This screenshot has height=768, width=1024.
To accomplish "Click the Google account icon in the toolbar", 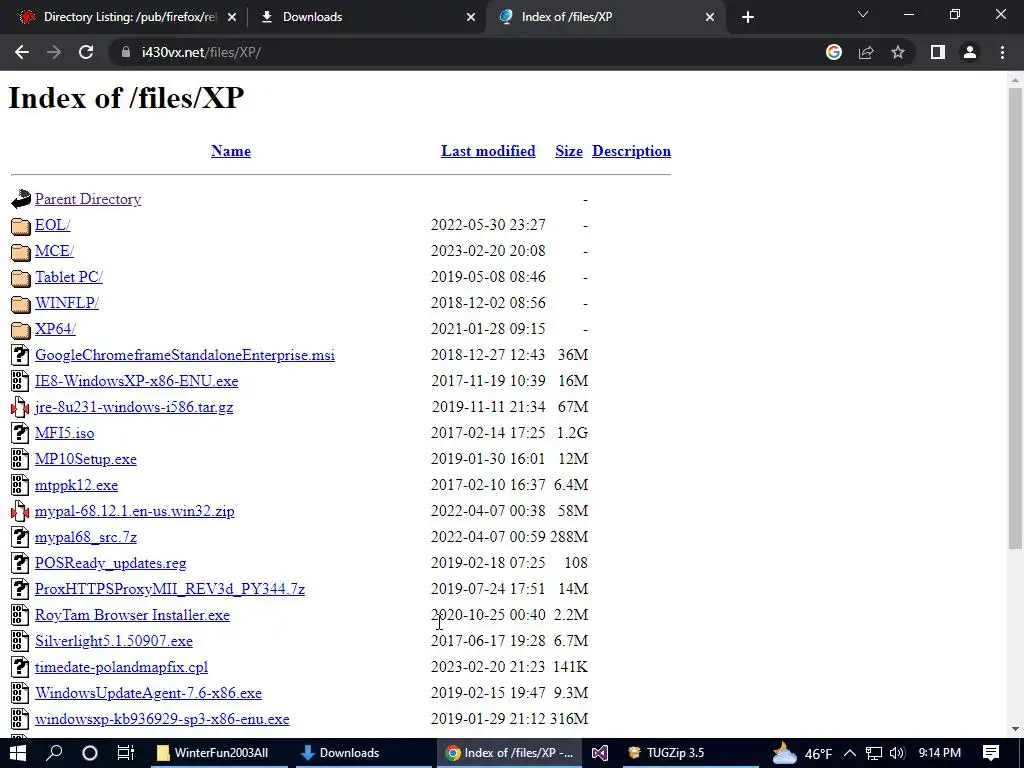I will [834, 52].
